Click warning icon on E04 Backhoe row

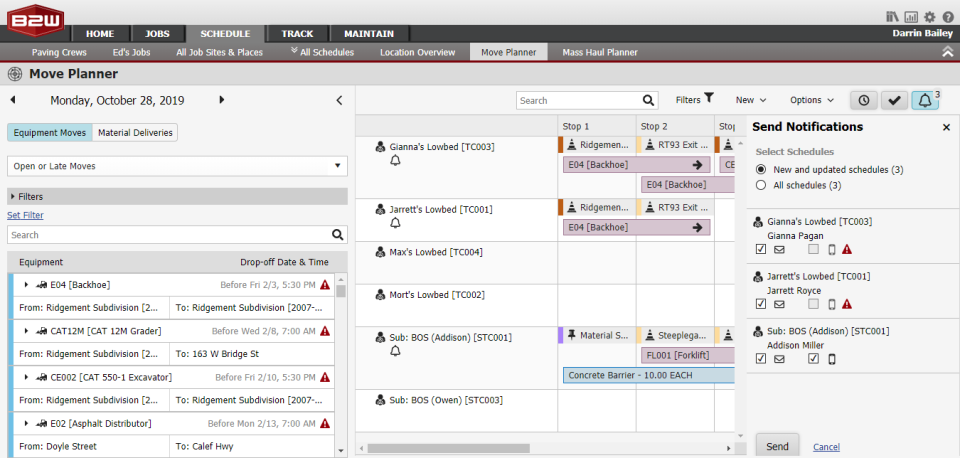325,285
